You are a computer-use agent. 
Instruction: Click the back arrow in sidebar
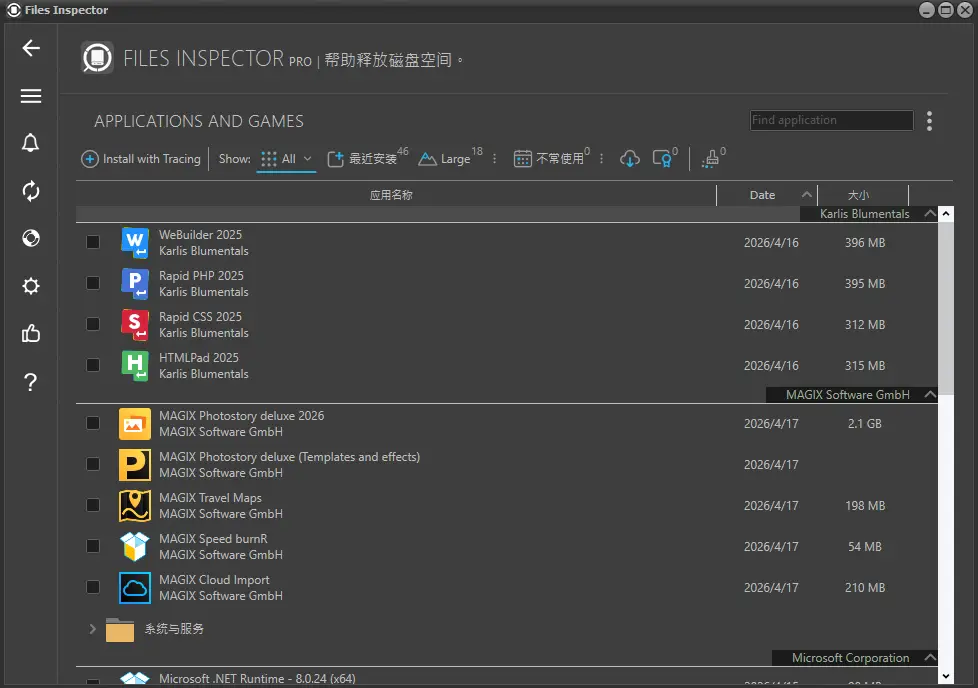(31, 48)
